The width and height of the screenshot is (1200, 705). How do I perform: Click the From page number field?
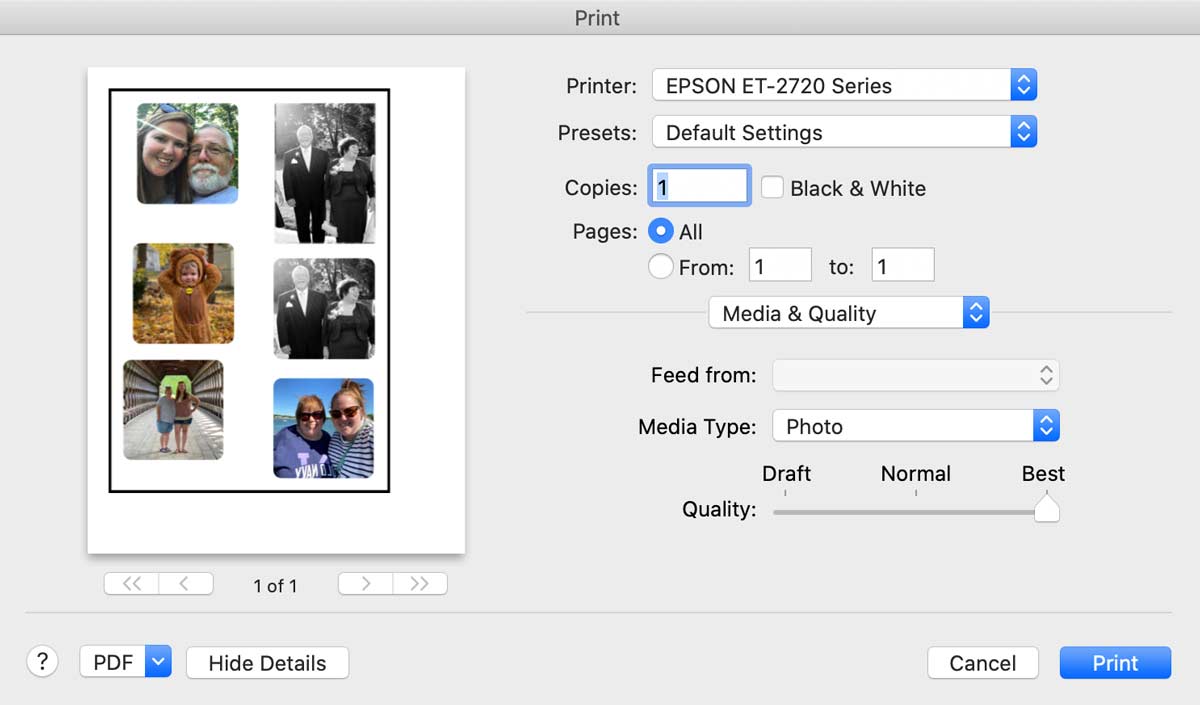780,267
